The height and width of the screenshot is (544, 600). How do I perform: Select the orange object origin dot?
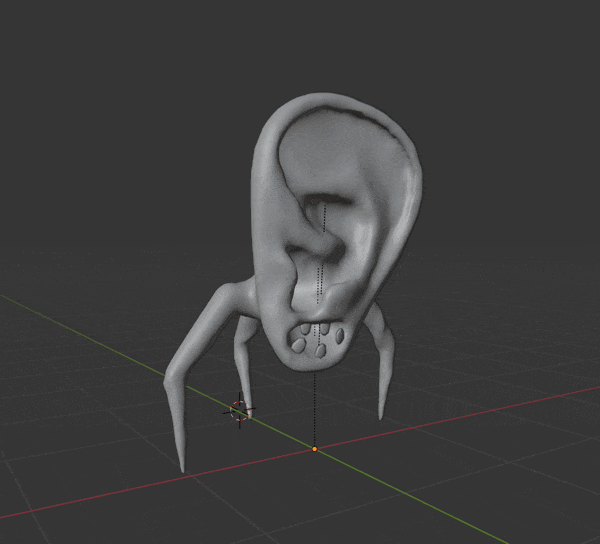coord(314,449)
